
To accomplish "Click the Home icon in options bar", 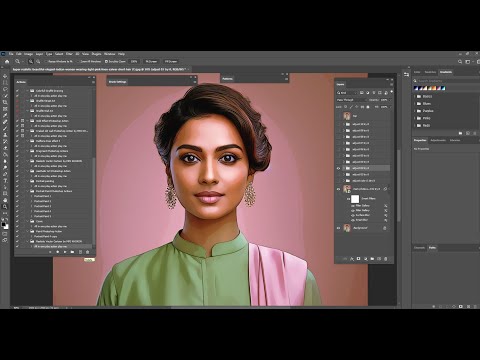I will click(x=7, y=61).
